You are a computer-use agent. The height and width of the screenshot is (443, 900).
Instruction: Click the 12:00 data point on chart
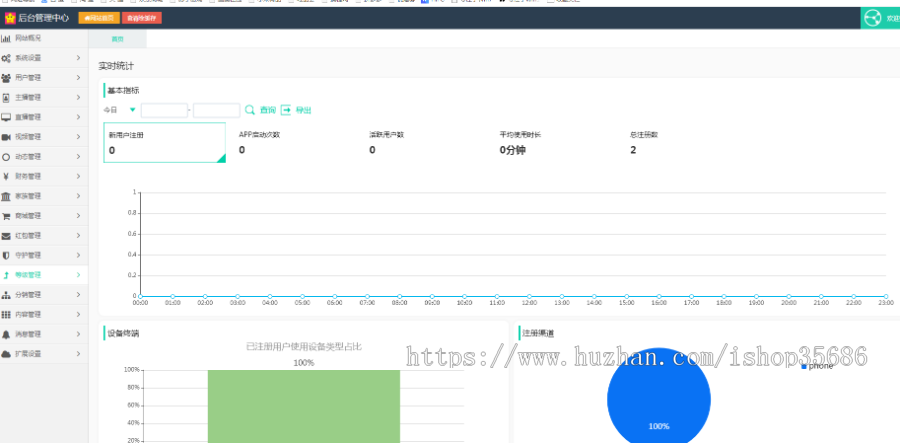tap(529, 296)
